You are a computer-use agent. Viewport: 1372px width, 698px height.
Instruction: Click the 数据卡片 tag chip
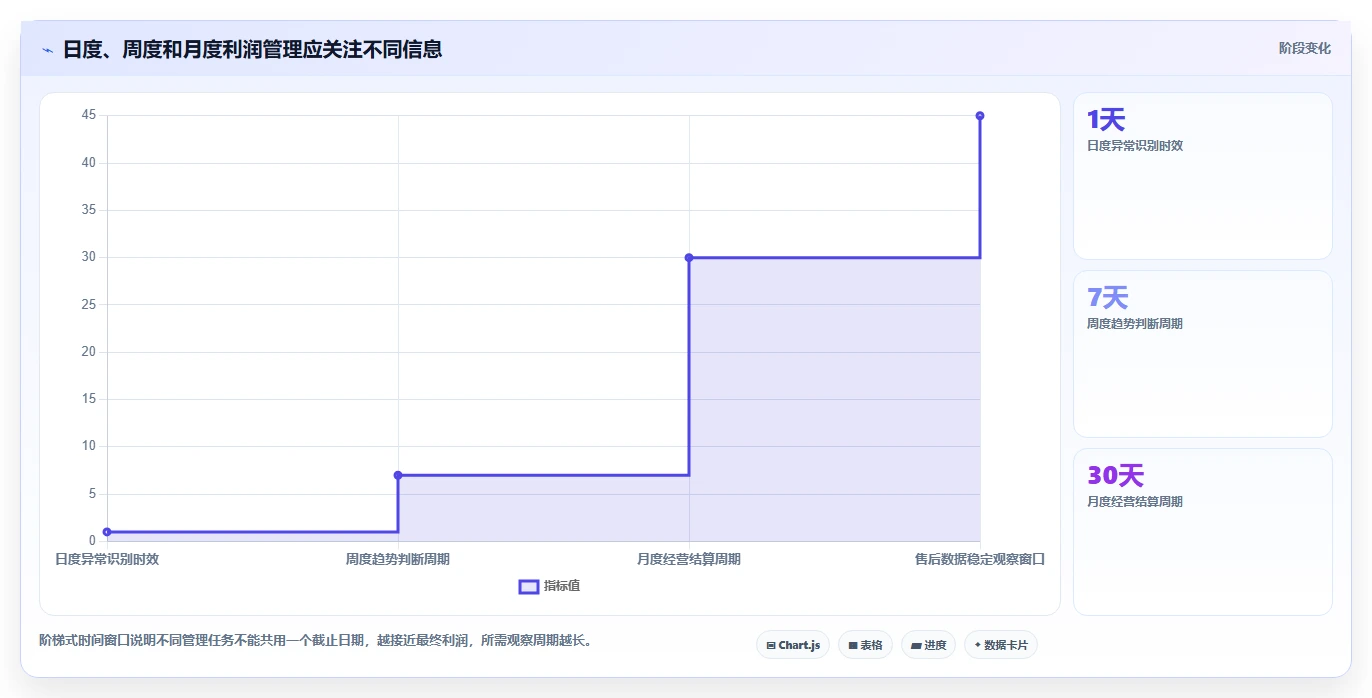coord(1001,645)
